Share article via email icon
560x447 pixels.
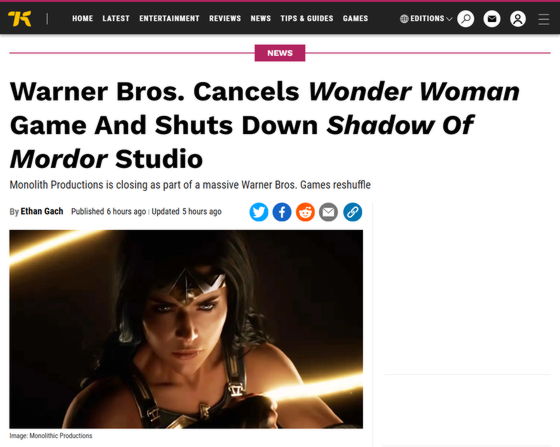pos(328,212)
